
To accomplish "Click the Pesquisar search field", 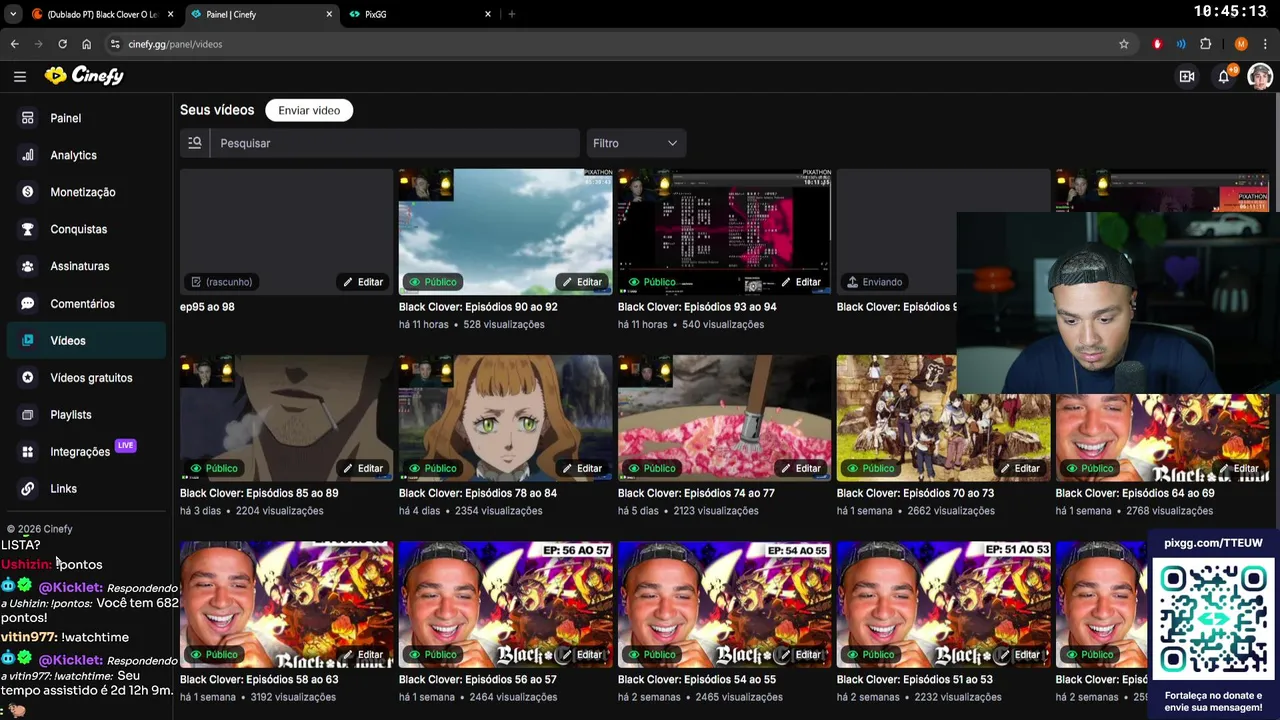I will tap(395, 143).
